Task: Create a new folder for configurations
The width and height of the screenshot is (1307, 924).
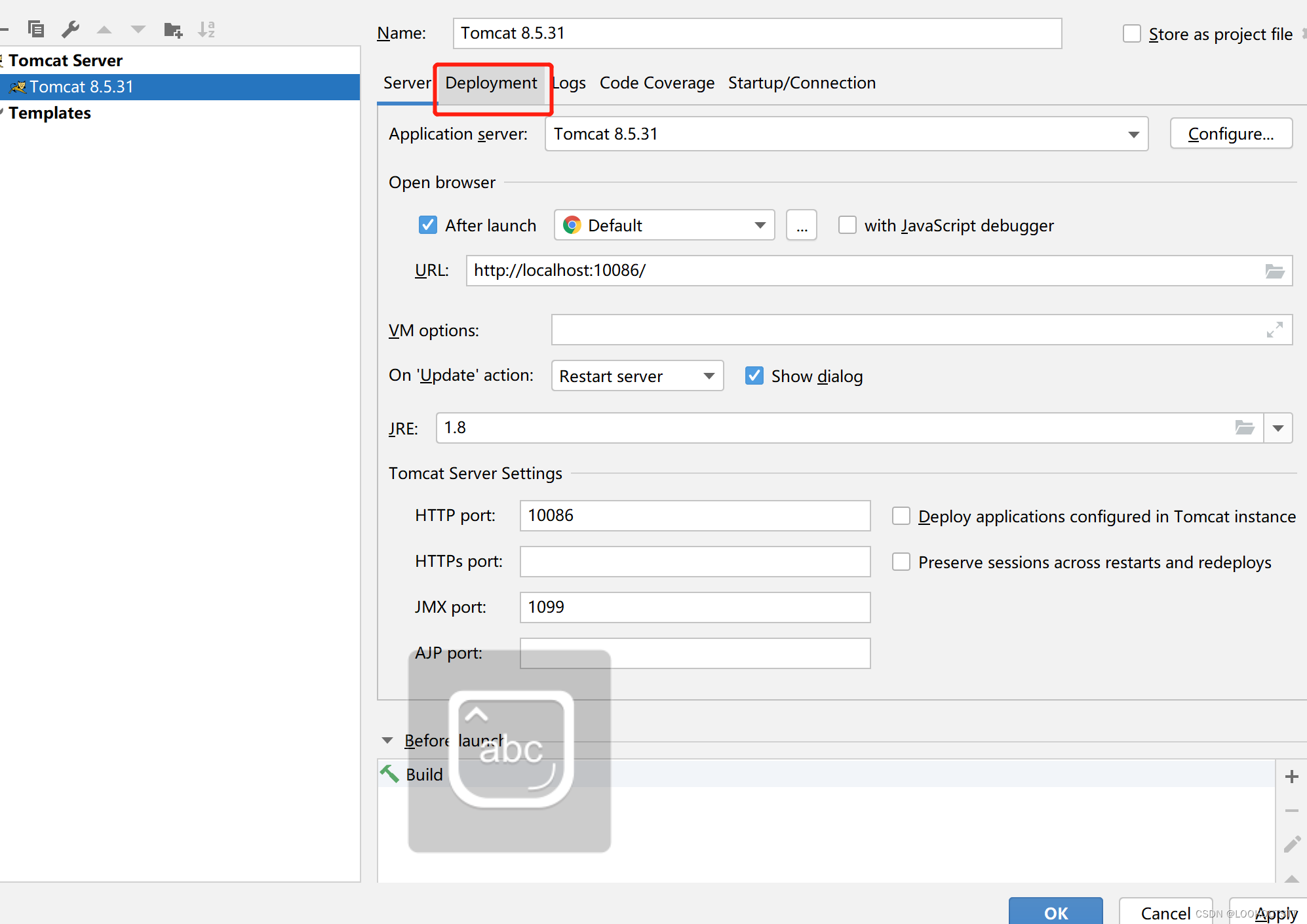Action: pyautogui.click(x=173, y=30)
